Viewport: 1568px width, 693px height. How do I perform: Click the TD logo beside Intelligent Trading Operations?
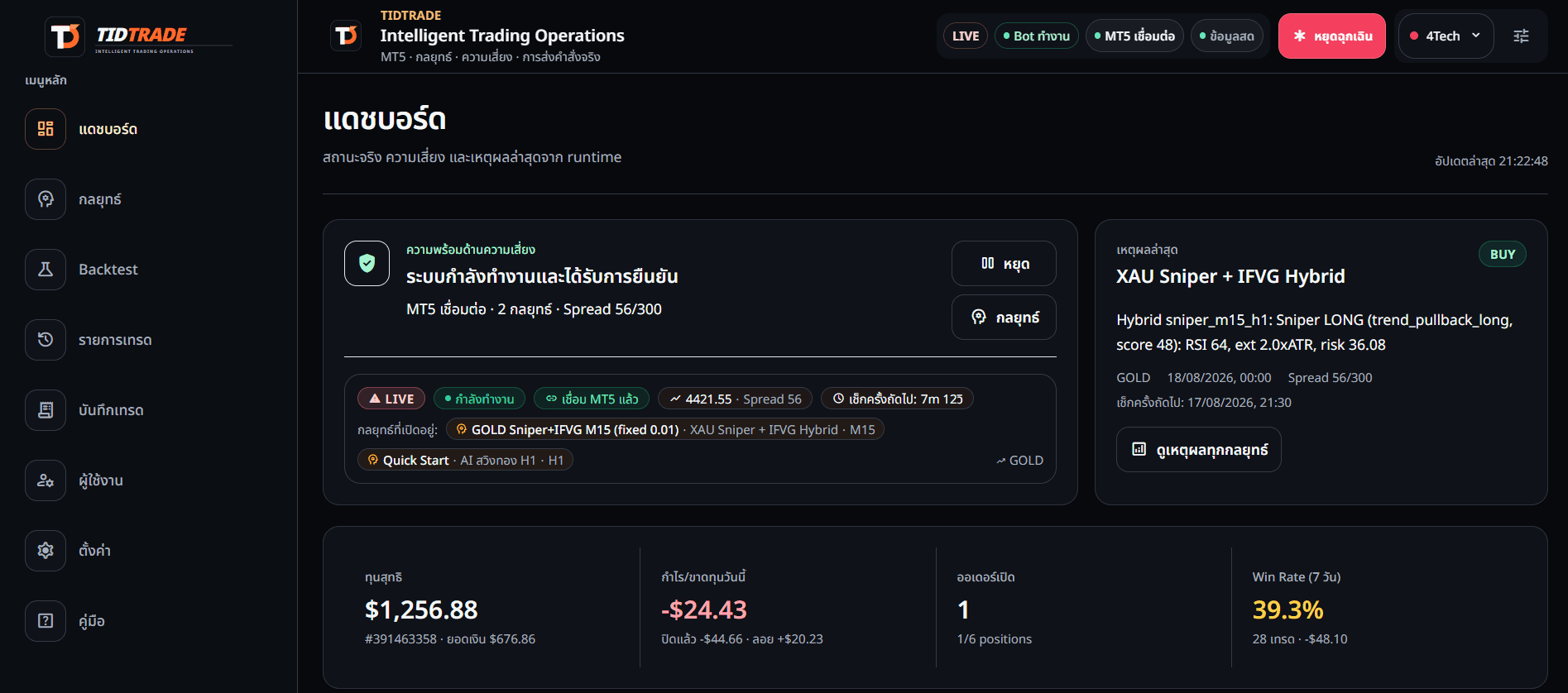pyautogui.click(x=346, y=36)
